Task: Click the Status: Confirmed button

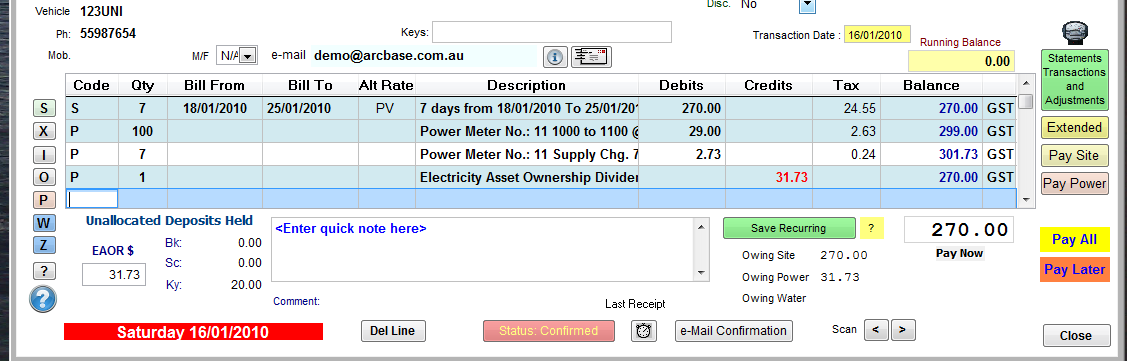Action: pos(548,331)
